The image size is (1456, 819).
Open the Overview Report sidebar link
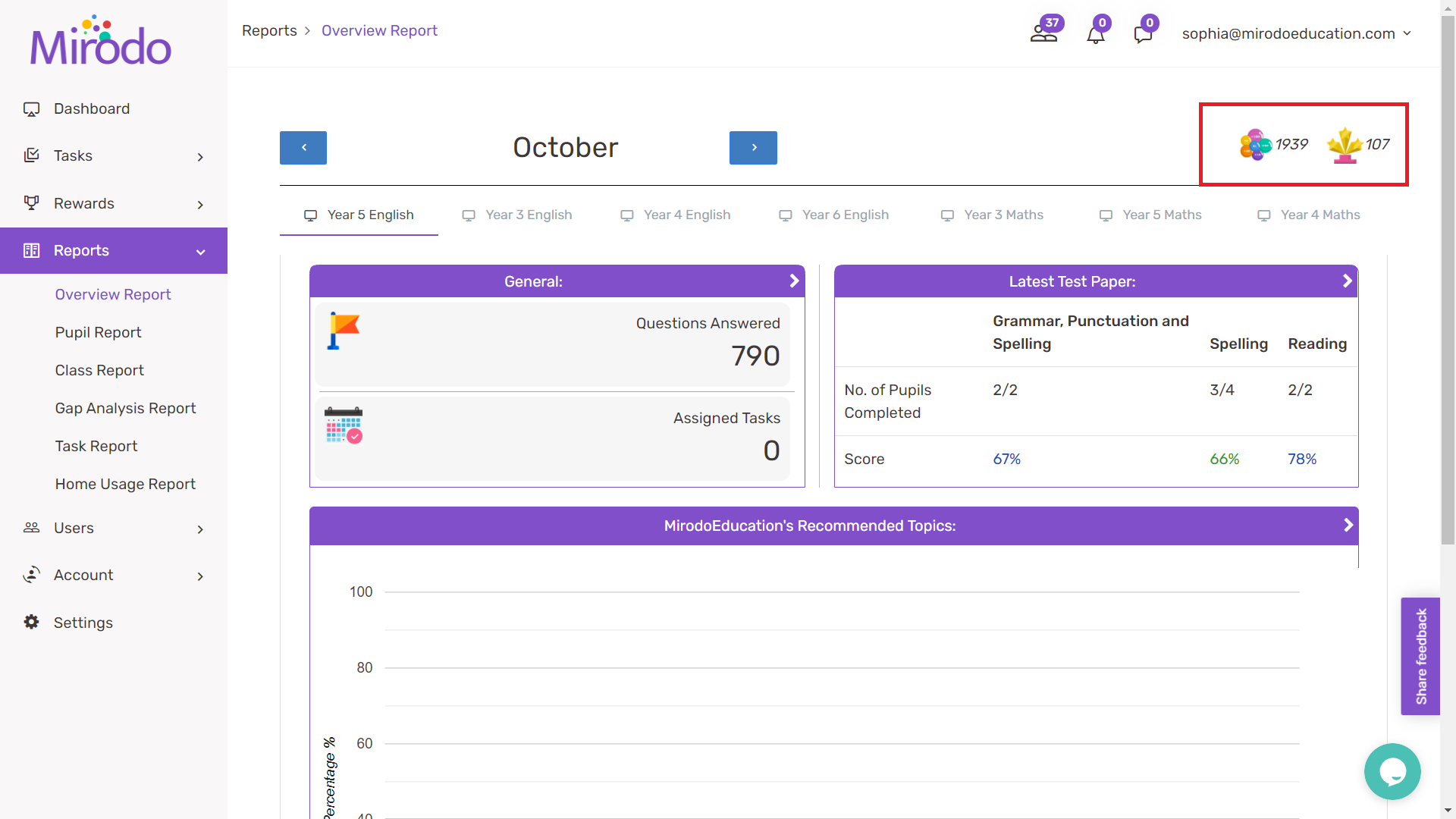113,294
